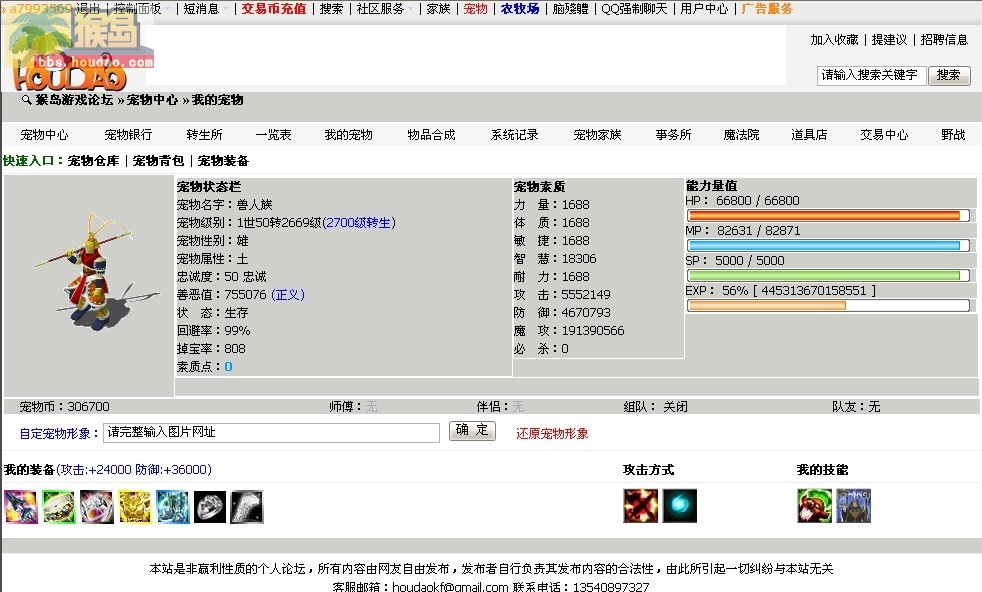The height and width of the screenshot is (592, 982).
Task: Click the silver ring equipment icon
Action: click(210, 507)
